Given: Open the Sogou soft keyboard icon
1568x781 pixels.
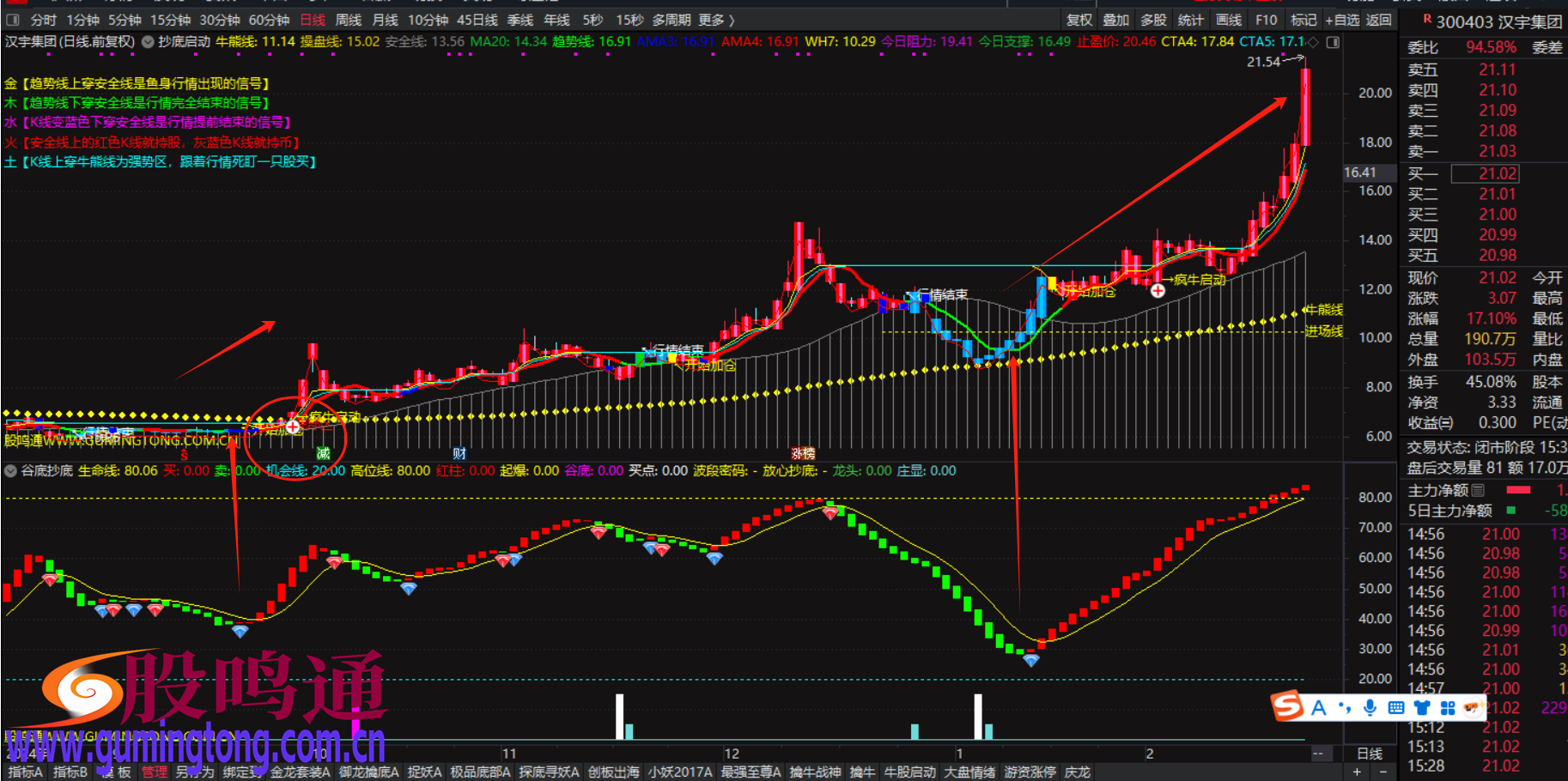Looking at the screenshot, I should 1395,707.
